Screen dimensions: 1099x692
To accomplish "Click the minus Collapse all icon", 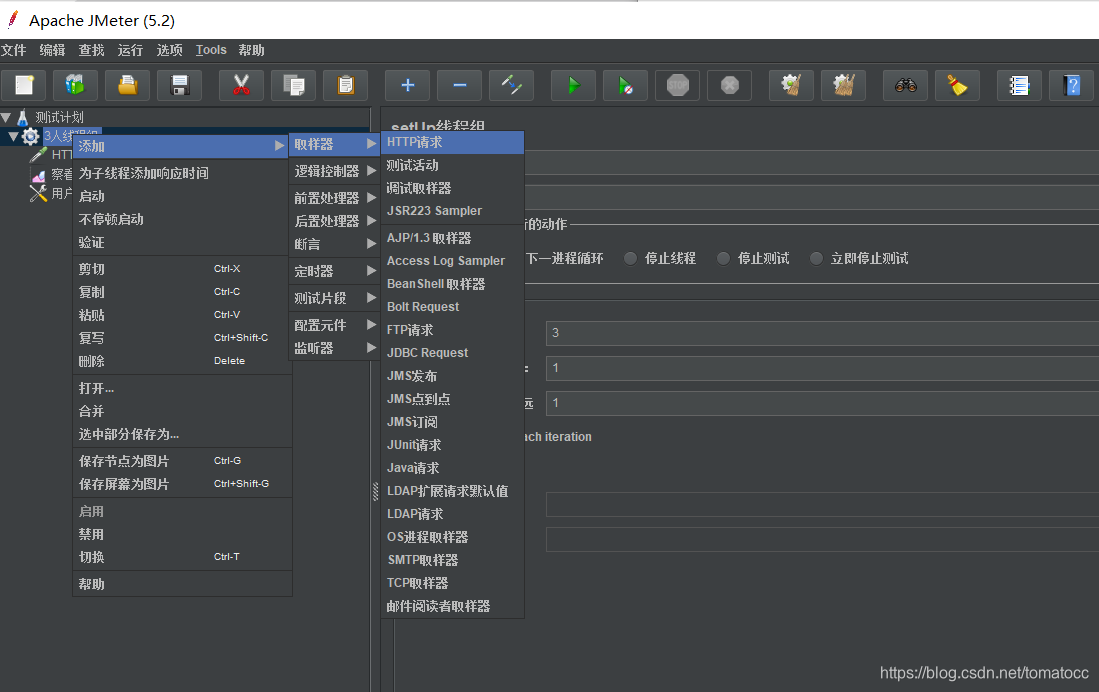I will pyautogui.click(x=459, y=86).
